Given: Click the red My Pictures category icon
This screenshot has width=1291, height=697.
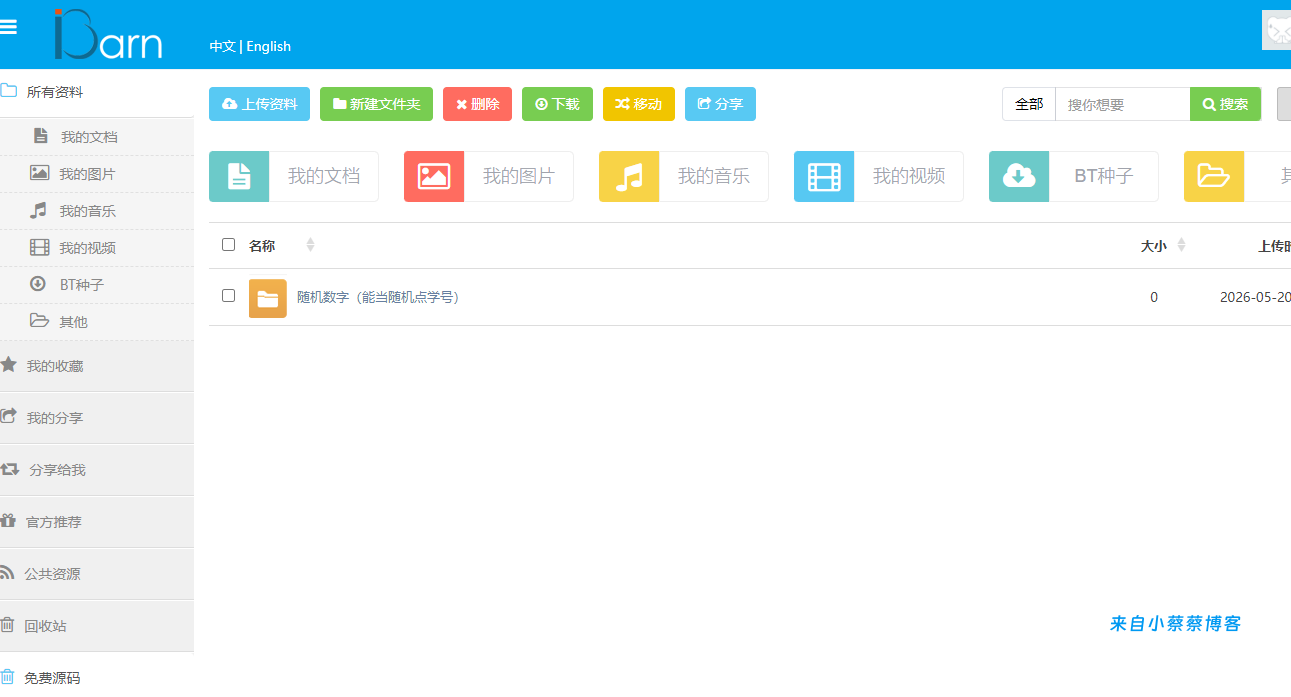Looking at the screenshot, I should coord(434,177).
